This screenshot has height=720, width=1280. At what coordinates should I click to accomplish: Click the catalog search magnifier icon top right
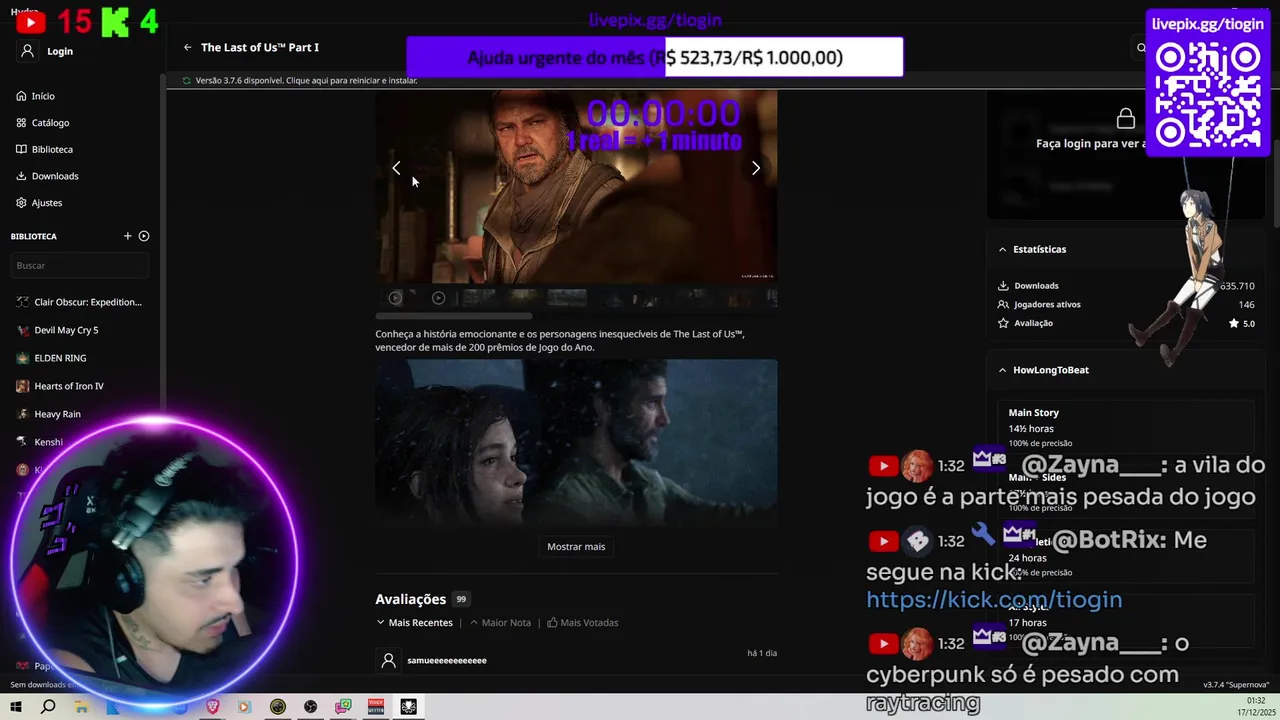[1141, 48]
